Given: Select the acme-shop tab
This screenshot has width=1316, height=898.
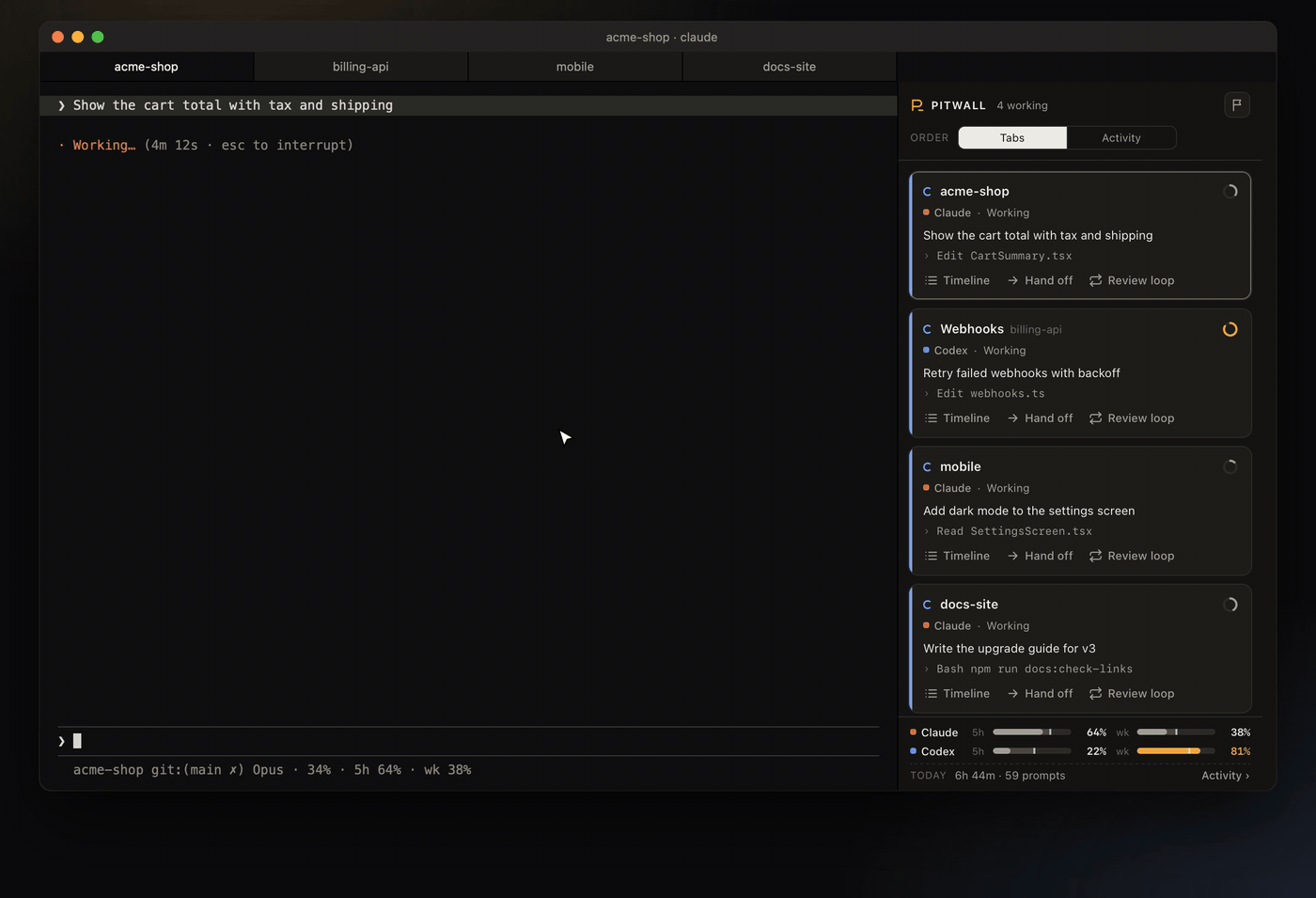Looking at the screenshot, I should pos(147,67).
